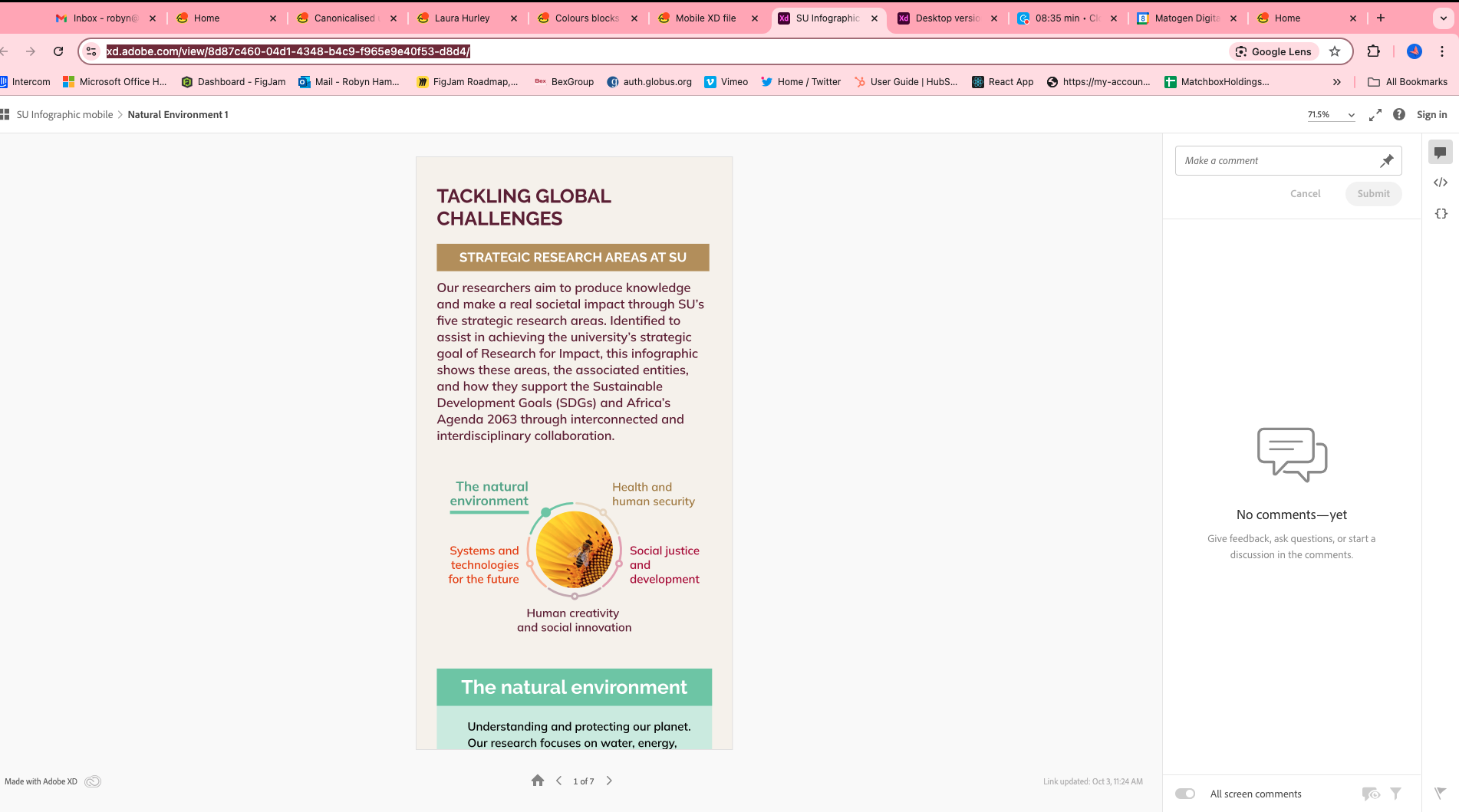
Task: Expand the hidden bookmarks overflow chevron
Action: point(1336,82)
